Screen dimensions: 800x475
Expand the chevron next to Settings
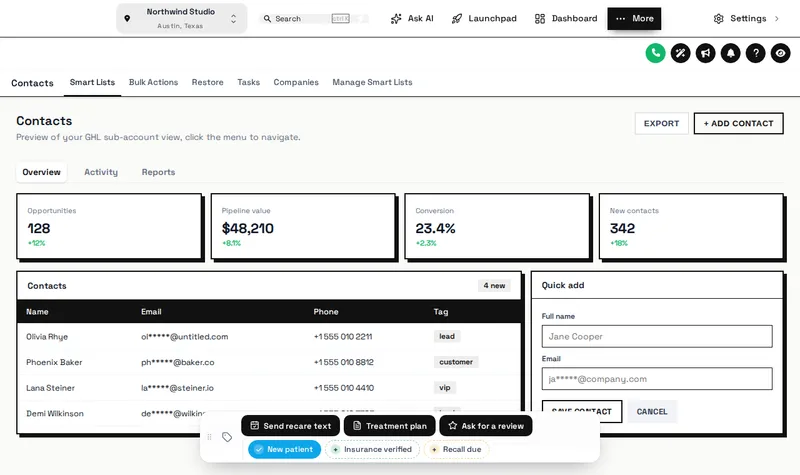coord(777,18)
